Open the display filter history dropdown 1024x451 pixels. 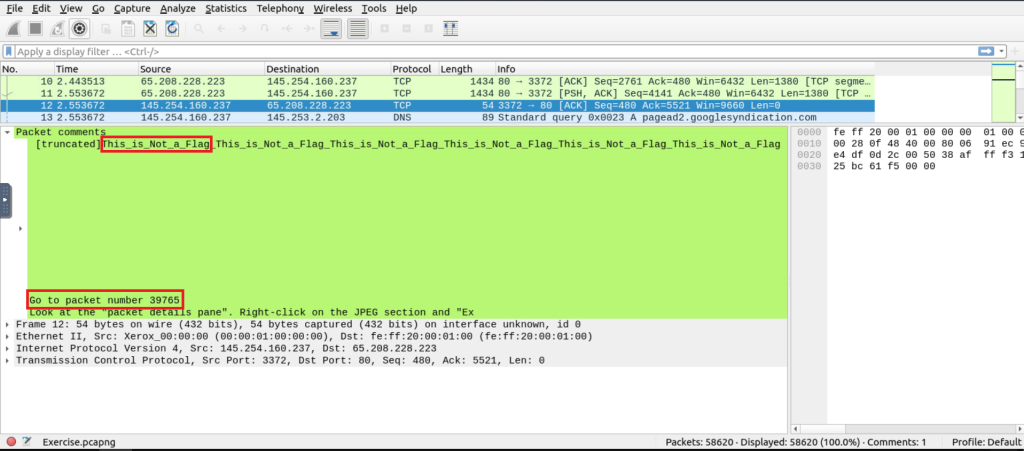1003,51
